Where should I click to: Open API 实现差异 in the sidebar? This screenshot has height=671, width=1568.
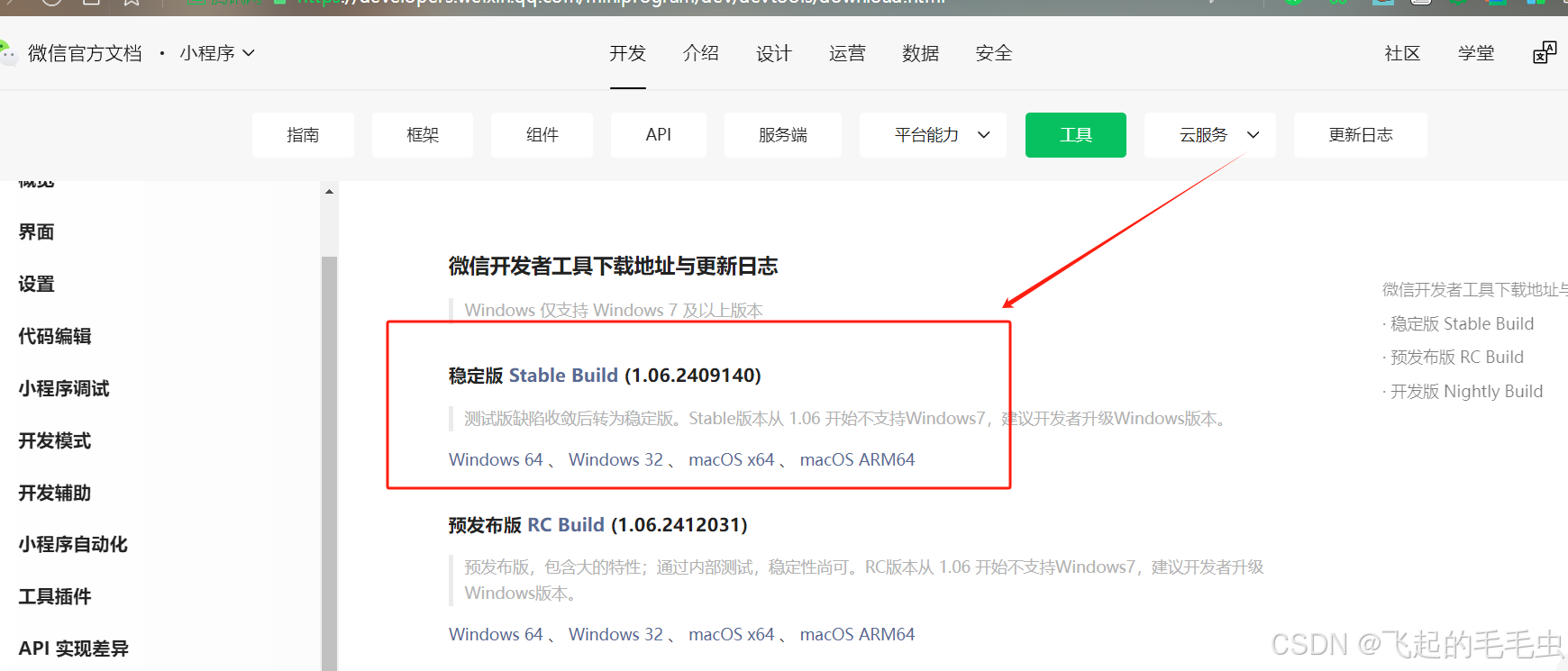[x=74, y=648]
